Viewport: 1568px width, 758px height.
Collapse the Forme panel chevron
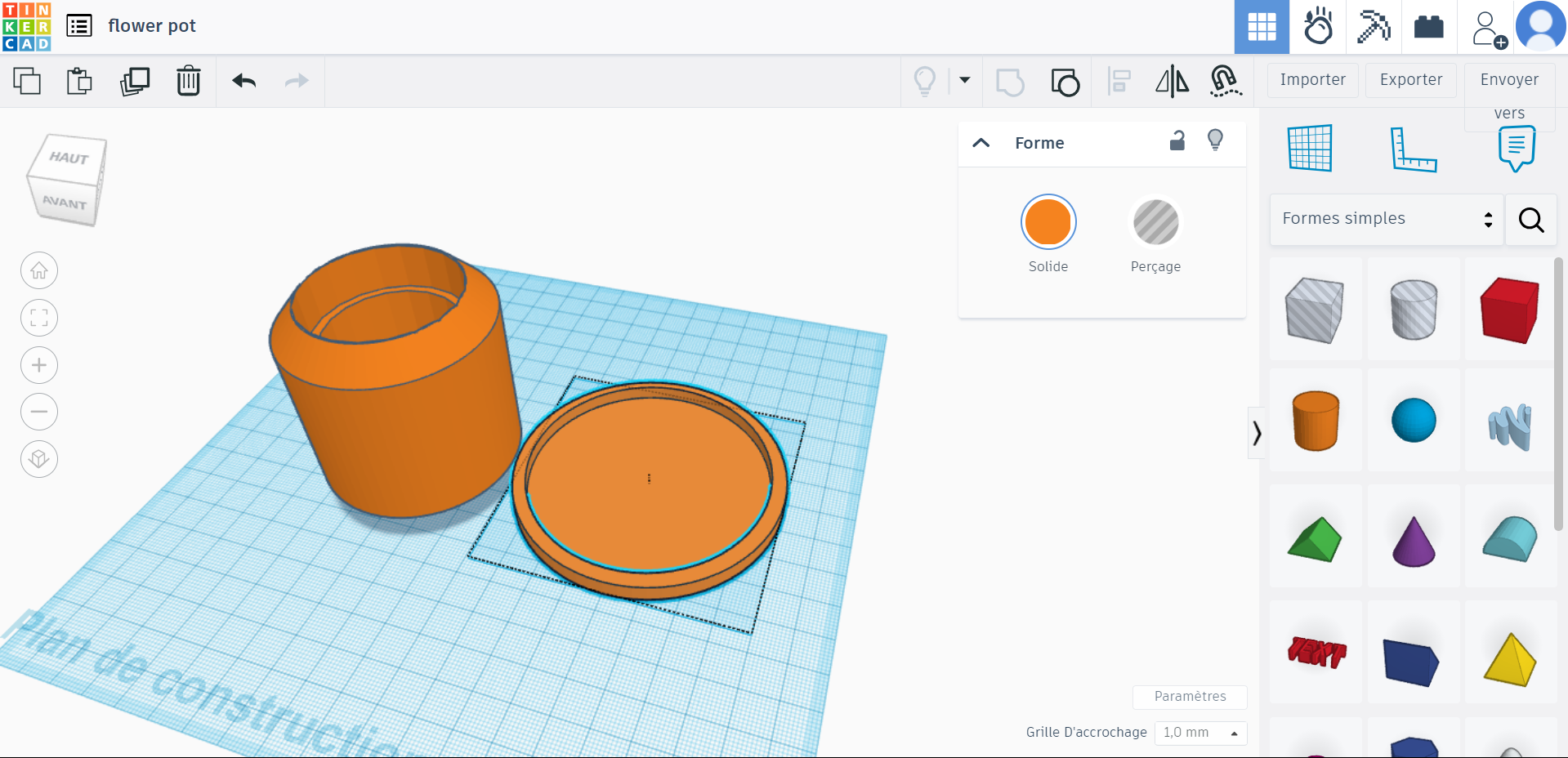click(x=981, y=143)
